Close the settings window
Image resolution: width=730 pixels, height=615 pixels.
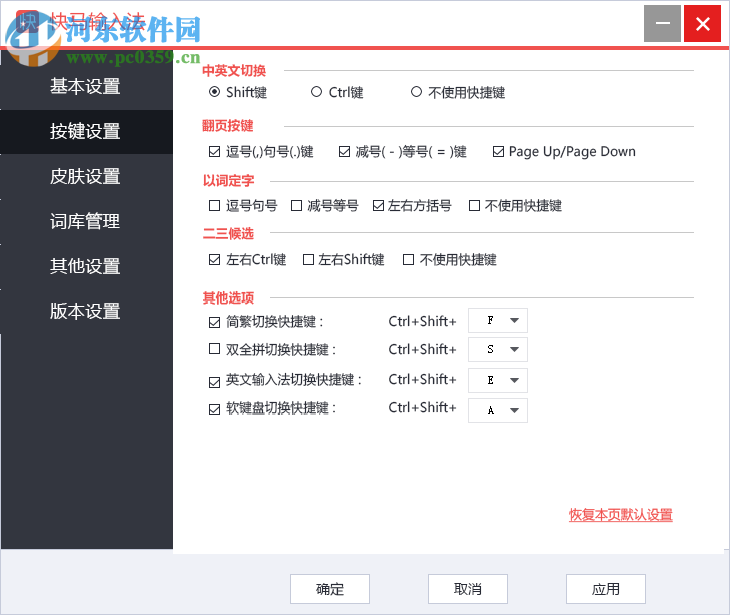coord(703,23)
